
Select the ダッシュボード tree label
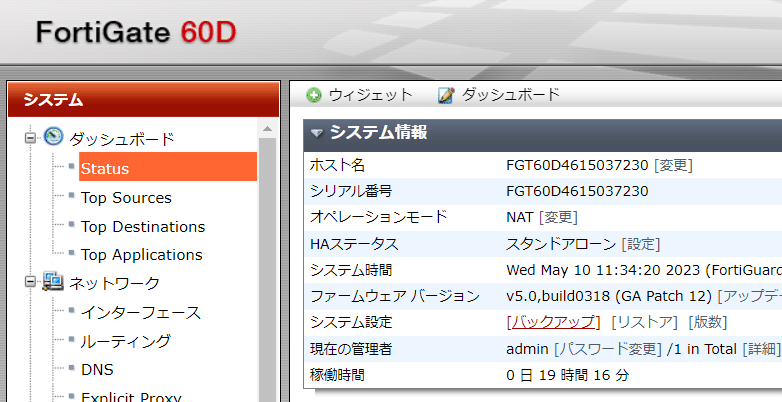122,139
